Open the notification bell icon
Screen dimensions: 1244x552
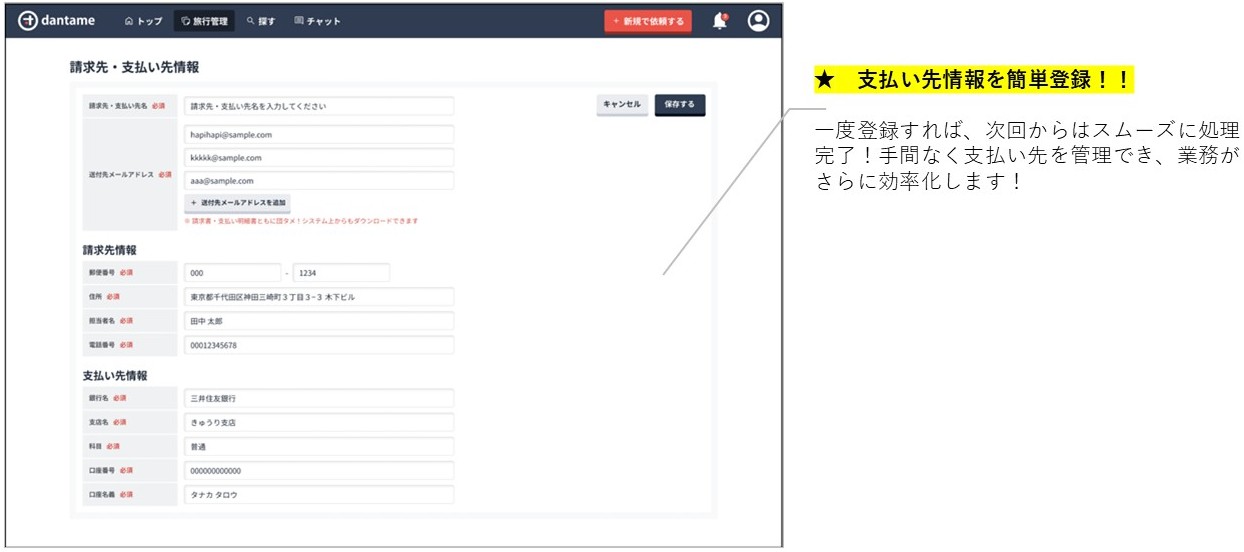point(720,21)
